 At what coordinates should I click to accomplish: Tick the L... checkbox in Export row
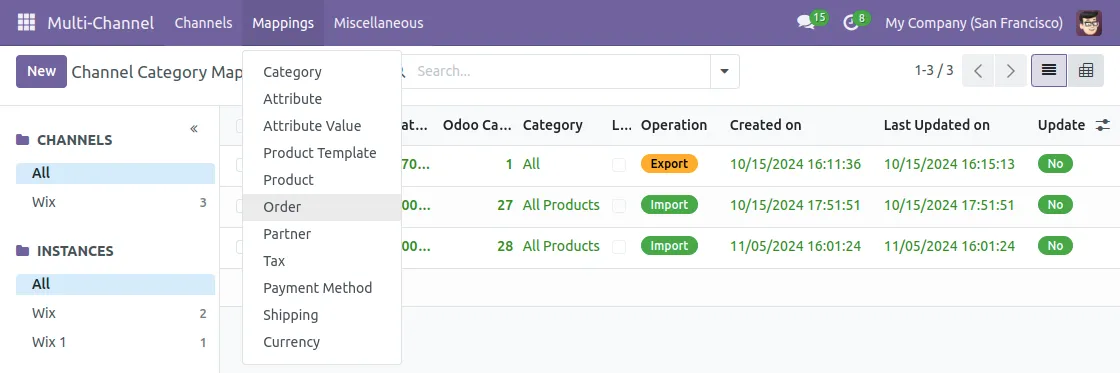tap(619, 165)
